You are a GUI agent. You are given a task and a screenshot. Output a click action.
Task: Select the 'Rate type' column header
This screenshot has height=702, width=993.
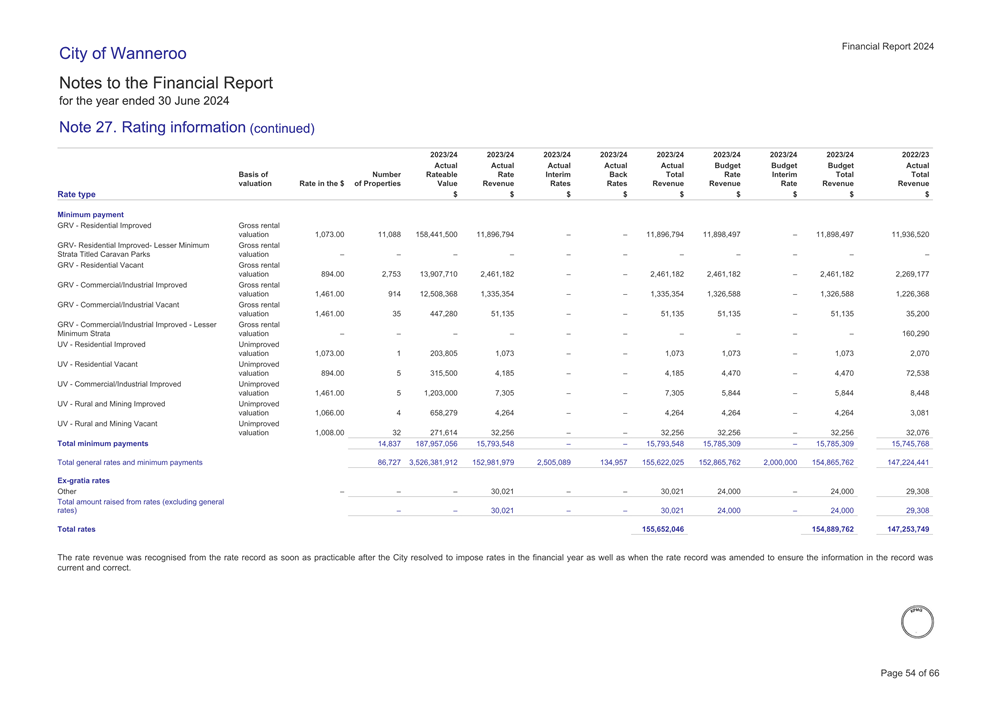pyautogui.click(x=77, y=194)
